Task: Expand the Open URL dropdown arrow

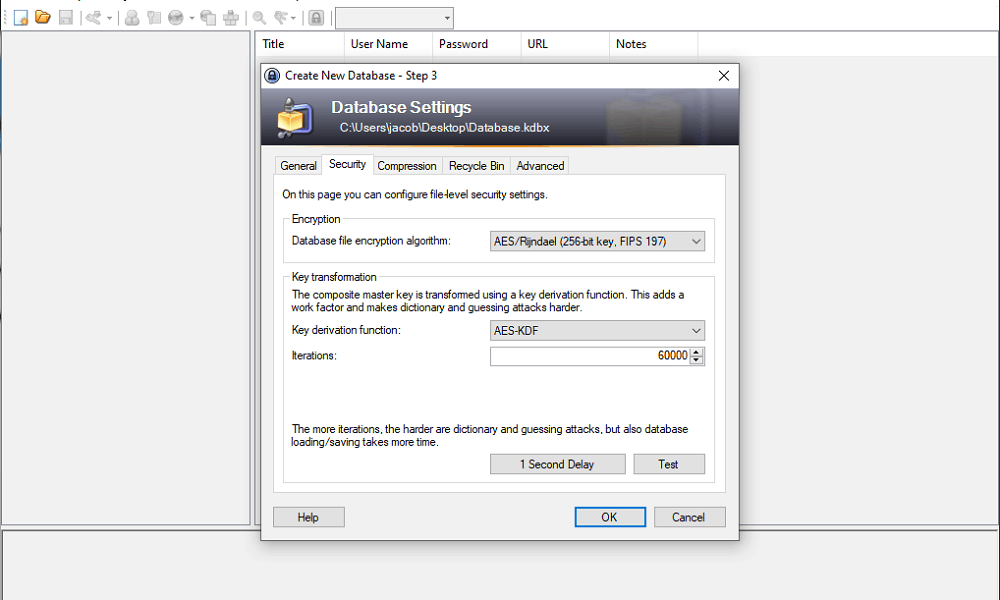Action: coord(191,18)
